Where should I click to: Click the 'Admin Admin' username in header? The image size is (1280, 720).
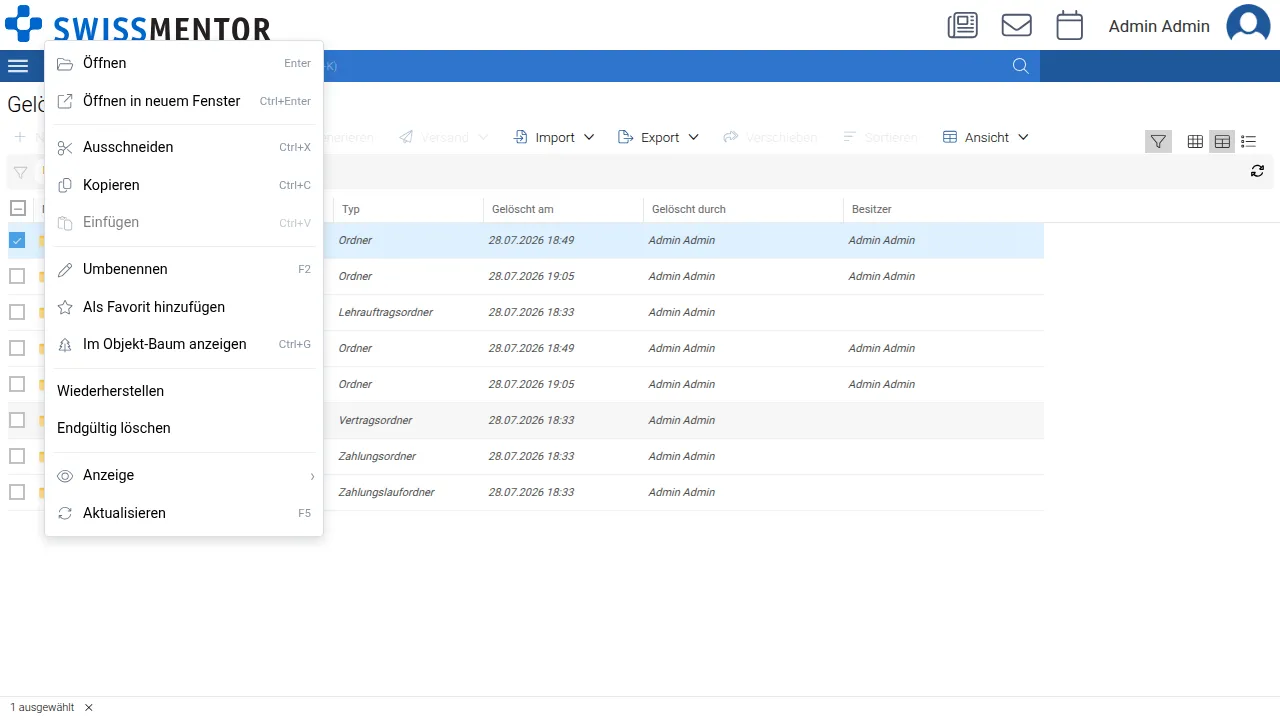click(1159, 27)
